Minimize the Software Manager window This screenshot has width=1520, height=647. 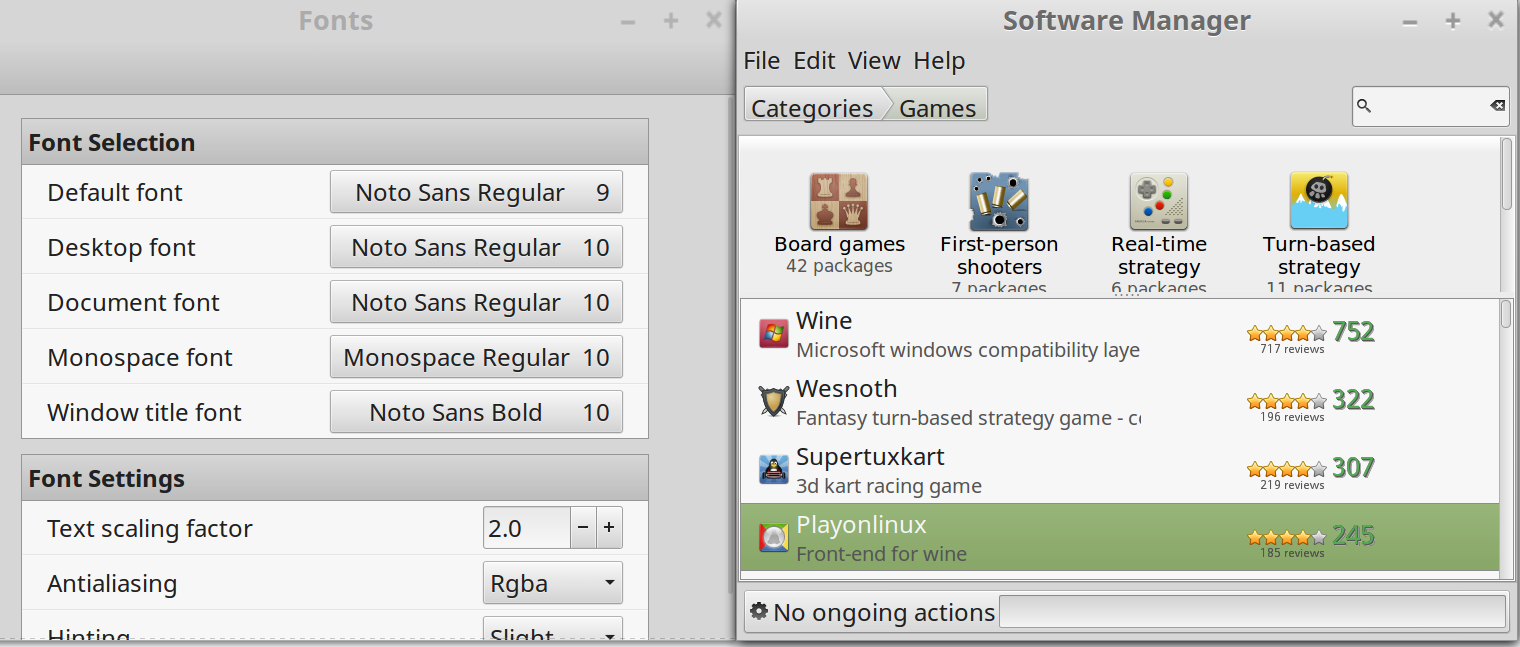(x=1410, y=21)
